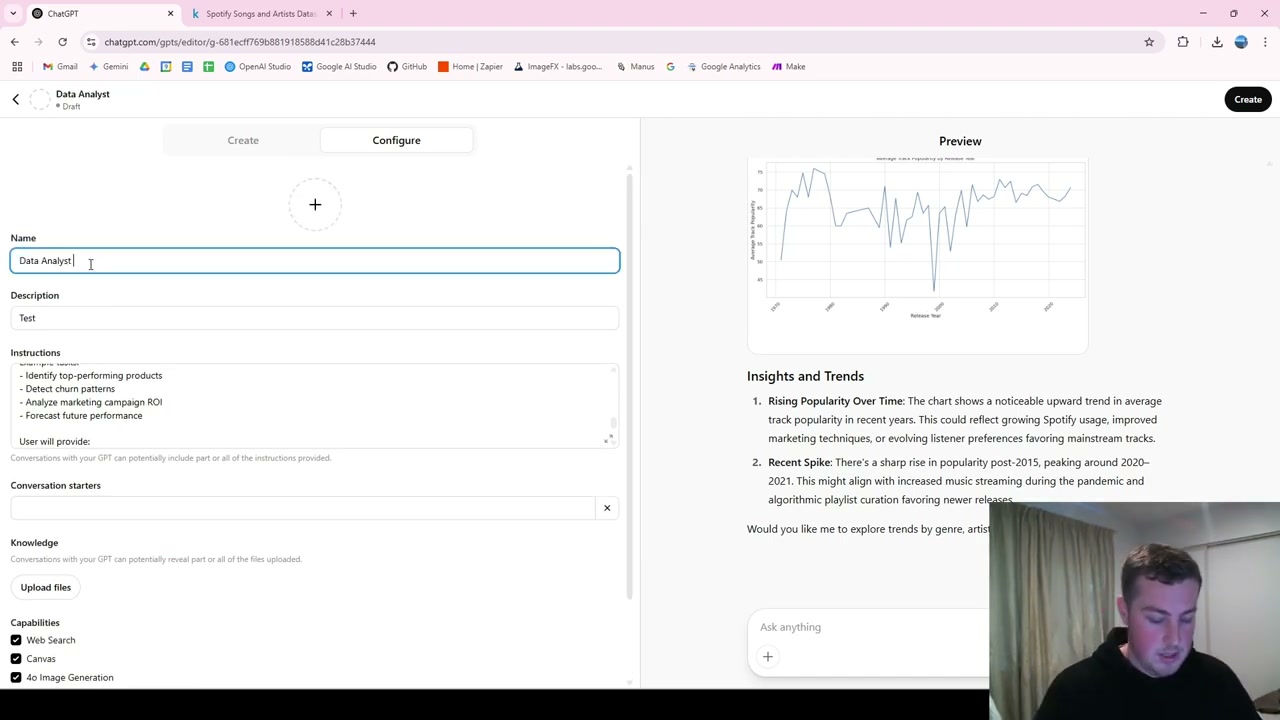Screen dimensions: 1280x720
Task: Open the Gmail bookmark
Action: pyautogui.click(x=59, y=66)
